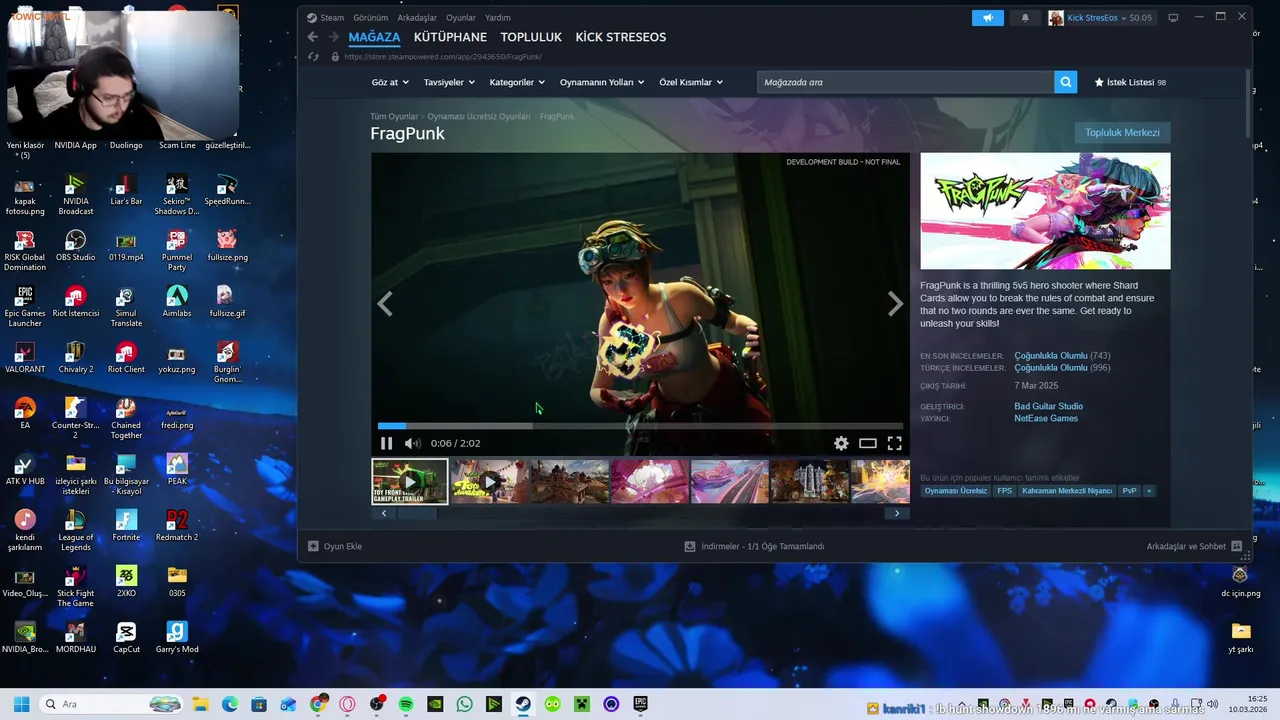Open OBS Studio desktop icon
Viewport: 1280px width, 720px height.
tap(76, 246)
